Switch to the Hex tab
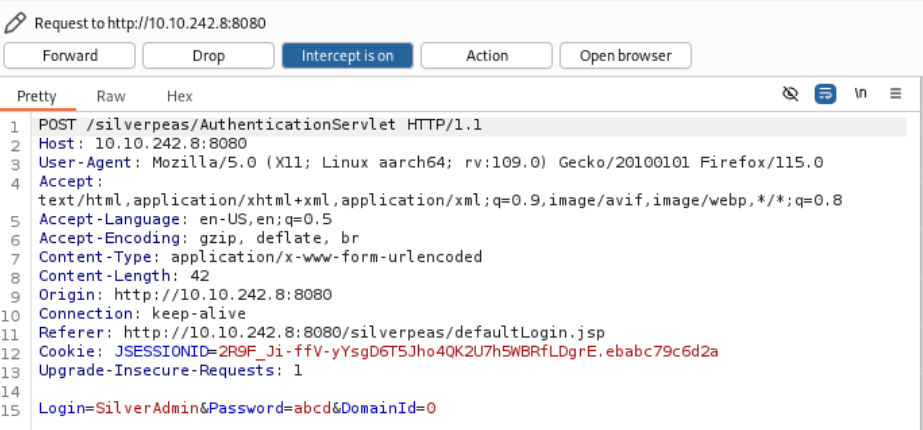This screenshot has height=430, width=923. tap(180, 96)
